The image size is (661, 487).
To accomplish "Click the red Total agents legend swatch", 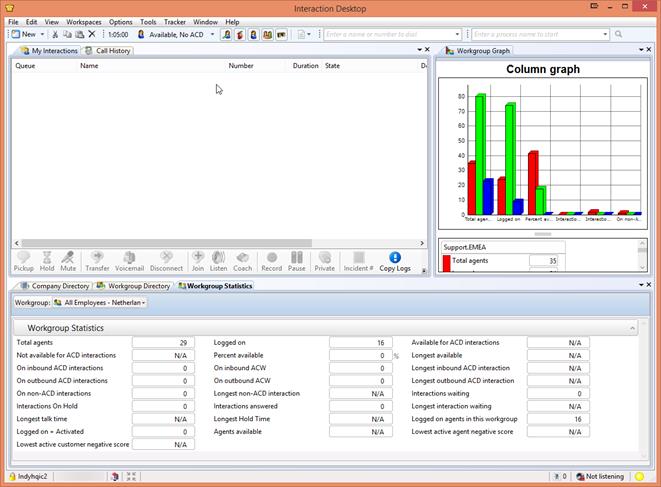I will (446, 262).
